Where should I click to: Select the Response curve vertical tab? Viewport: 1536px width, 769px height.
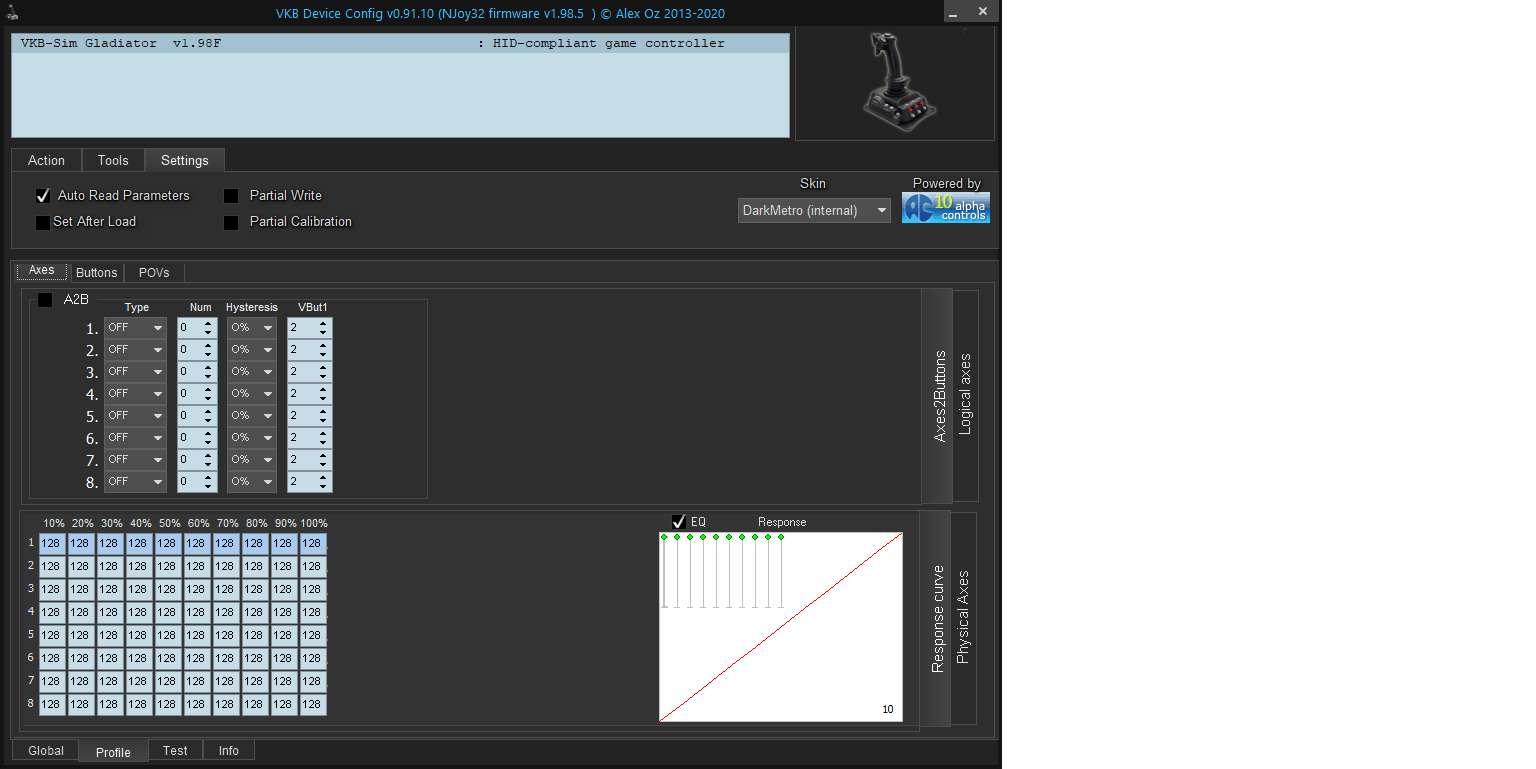tap(936, 620)
